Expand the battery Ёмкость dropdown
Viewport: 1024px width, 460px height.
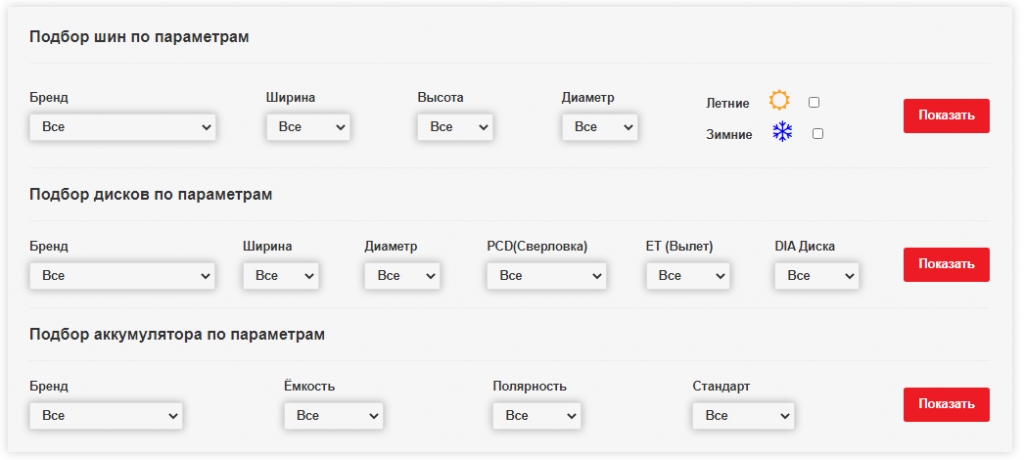[x=334, y=415]
